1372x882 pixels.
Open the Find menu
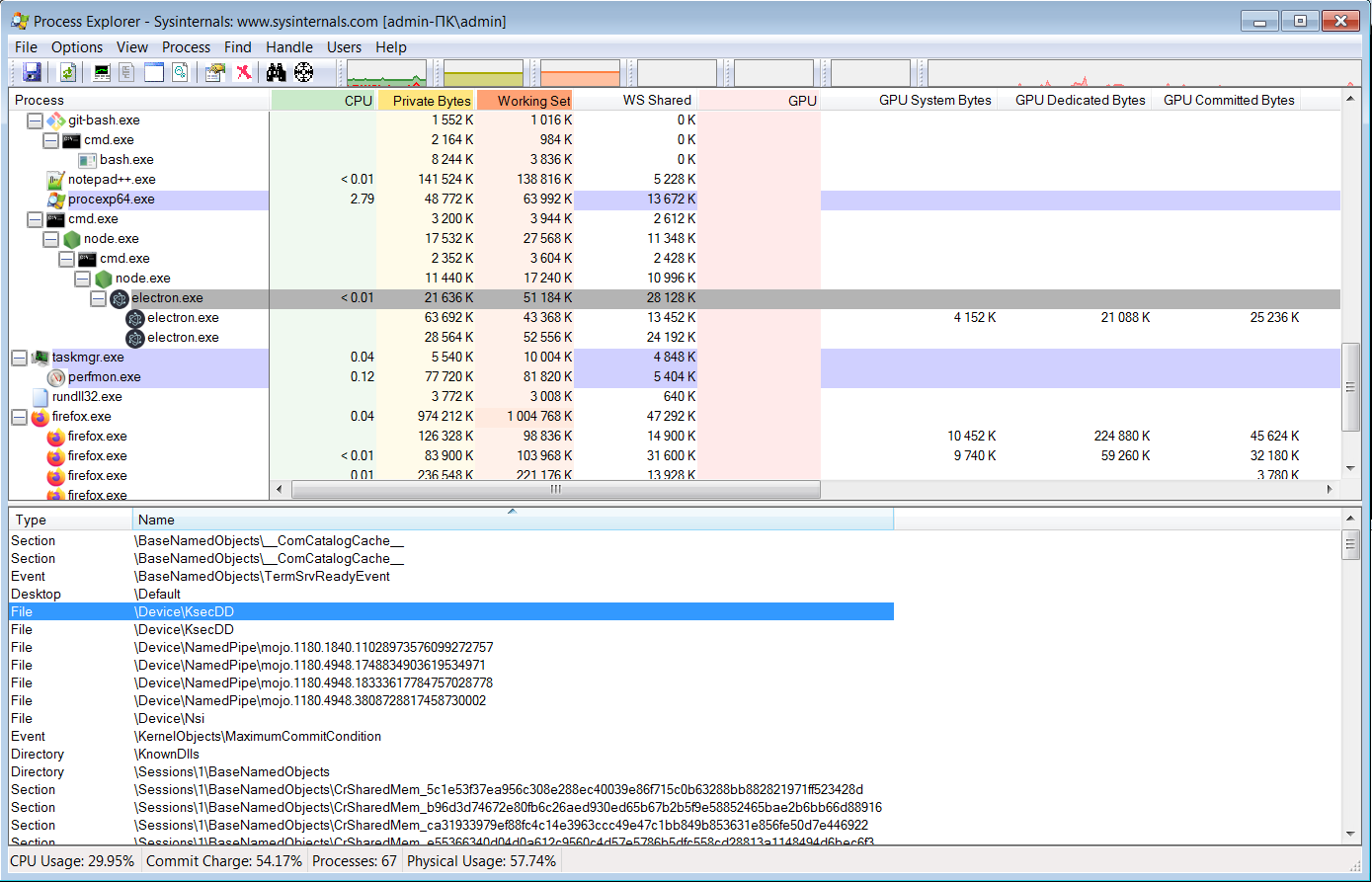coord(238,46)
